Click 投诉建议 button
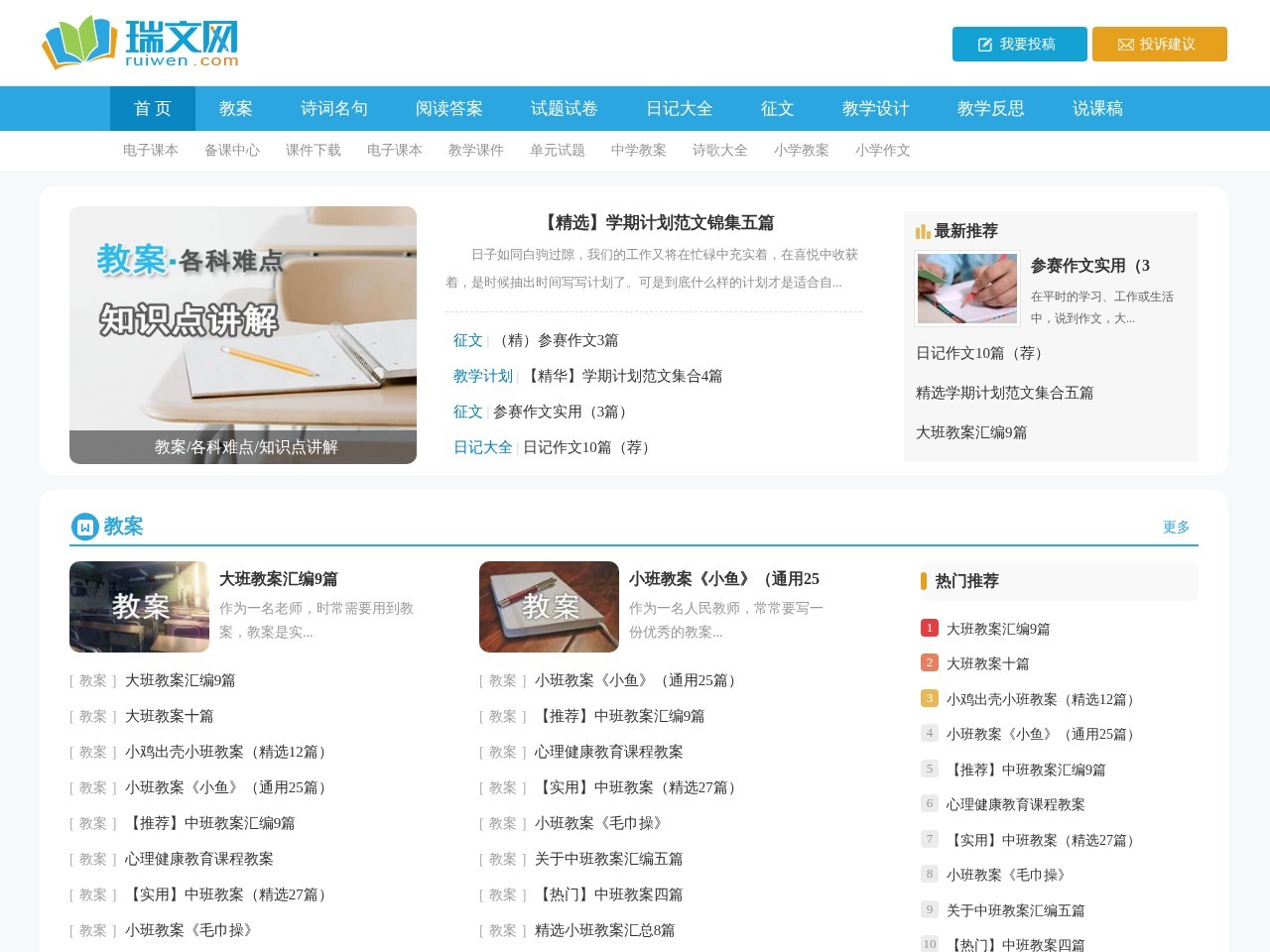This screenshot has width=1270, height=952. (x=1159, y=44)
